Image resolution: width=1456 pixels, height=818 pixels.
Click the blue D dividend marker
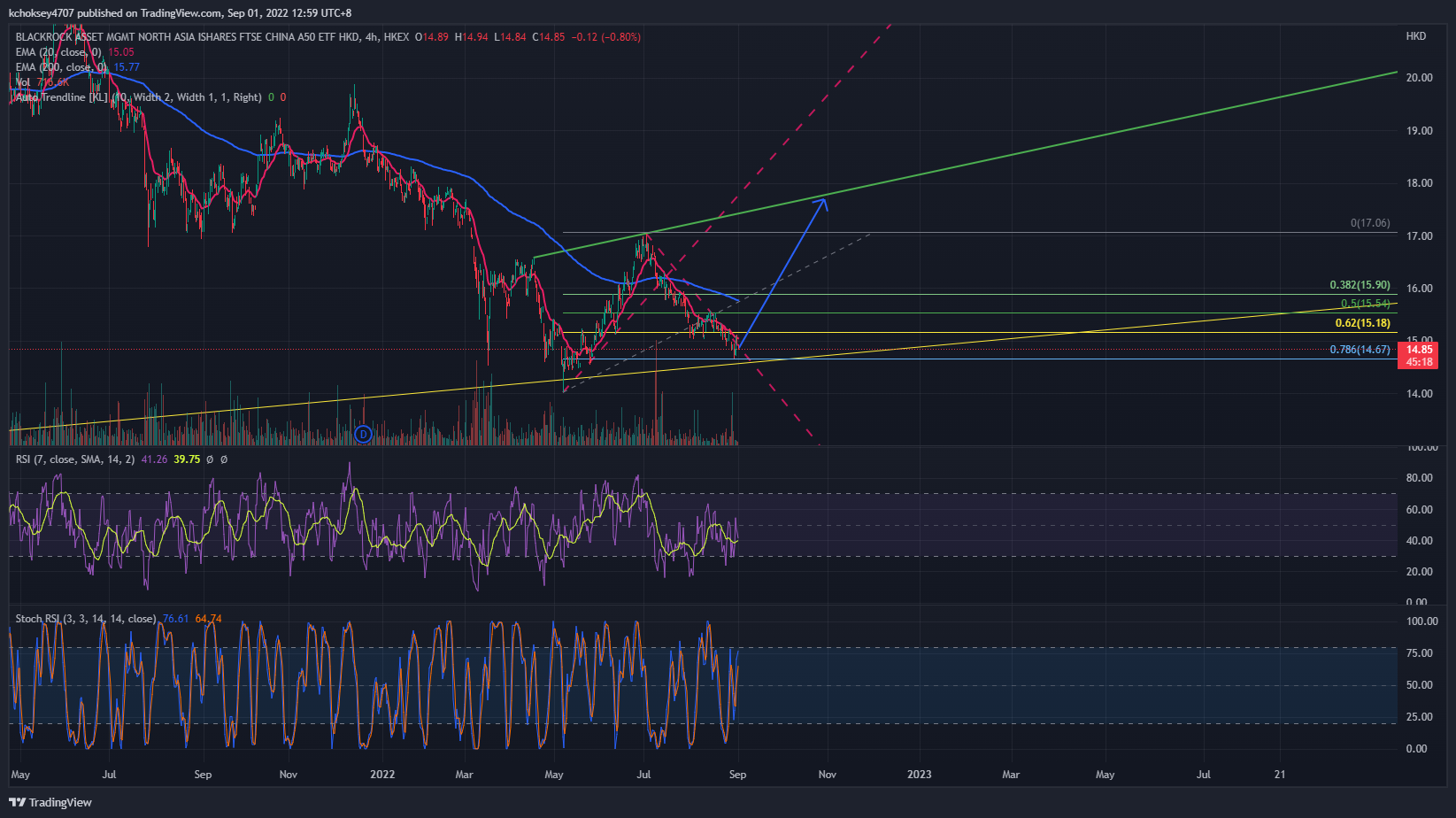[362, 434]
